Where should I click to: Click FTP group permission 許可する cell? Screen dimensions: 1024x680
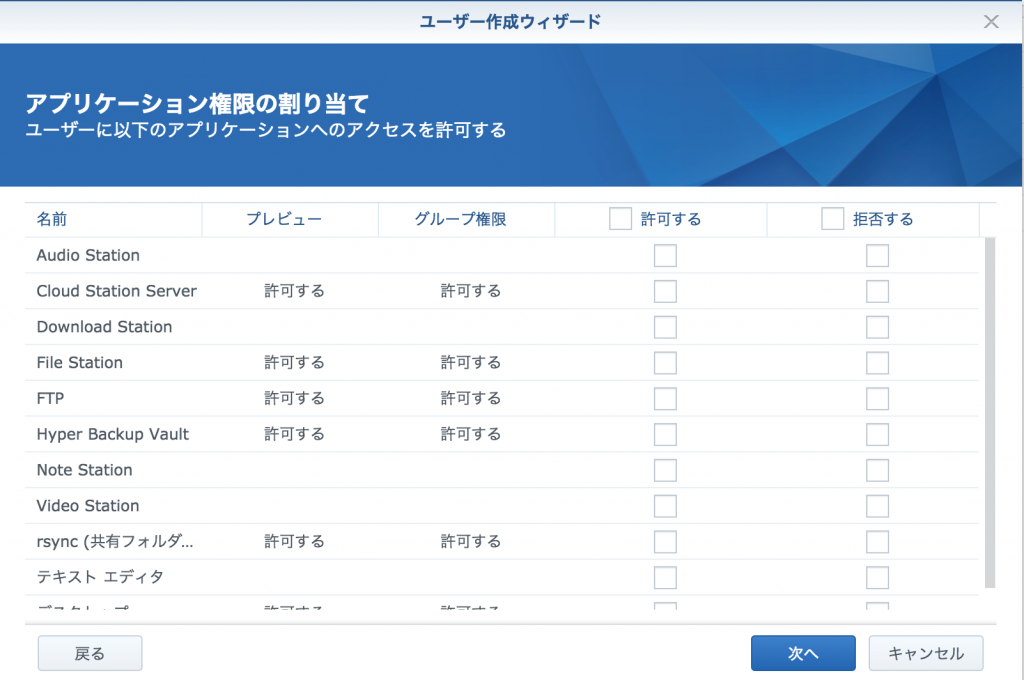[x=470, y=398]
